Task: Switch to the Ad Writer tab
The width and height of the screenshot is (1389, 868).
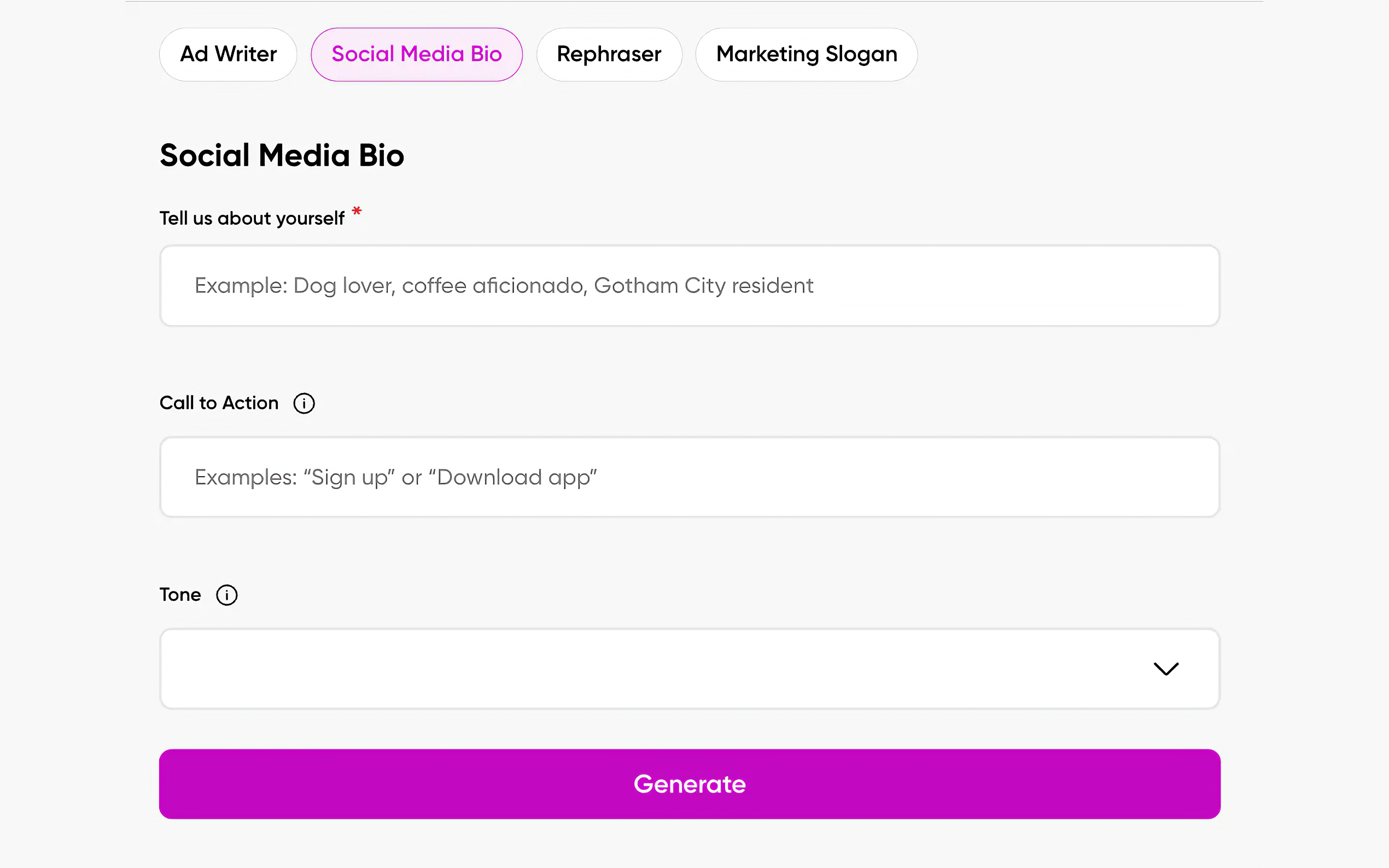Action: click(x=228, y=55)
